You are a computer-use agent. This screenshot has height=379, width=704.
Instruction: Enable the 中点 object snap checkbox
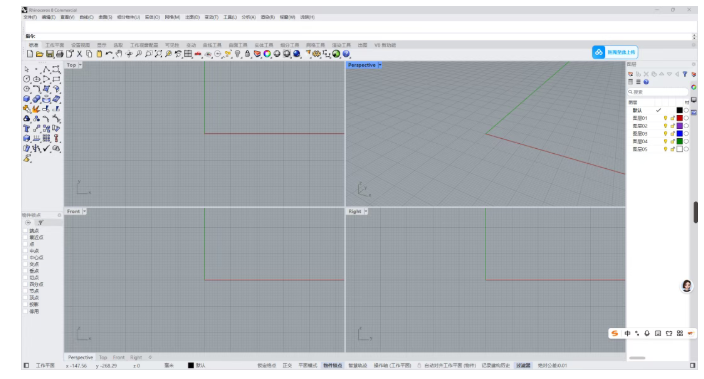[x=26, y=251]
